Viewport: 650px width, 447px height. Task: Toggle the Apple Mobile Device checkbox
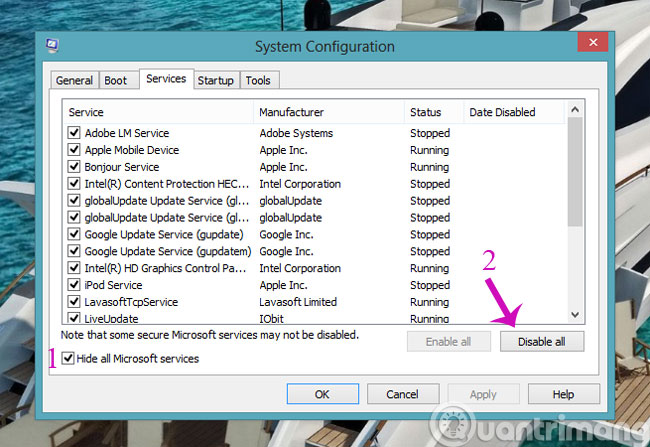(74, 150)
